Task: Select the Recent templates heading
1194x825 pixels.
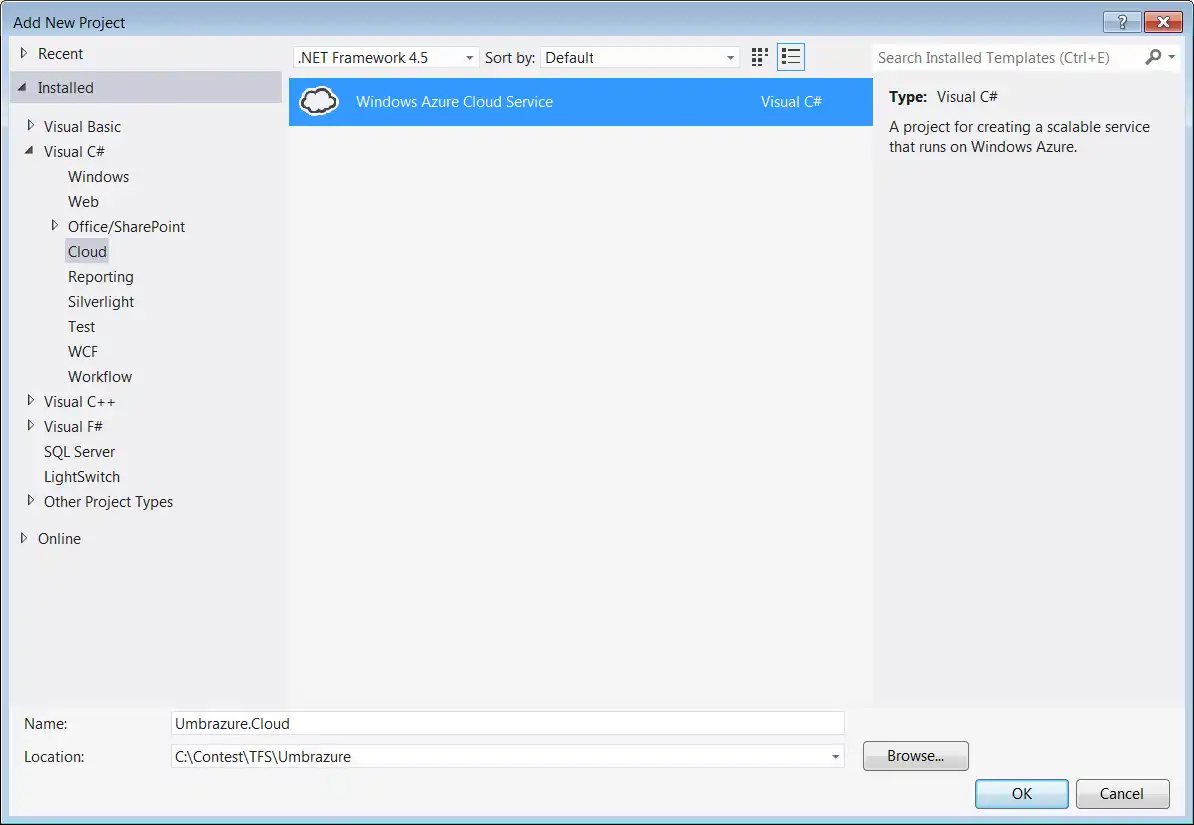Action: click(60, 54)
